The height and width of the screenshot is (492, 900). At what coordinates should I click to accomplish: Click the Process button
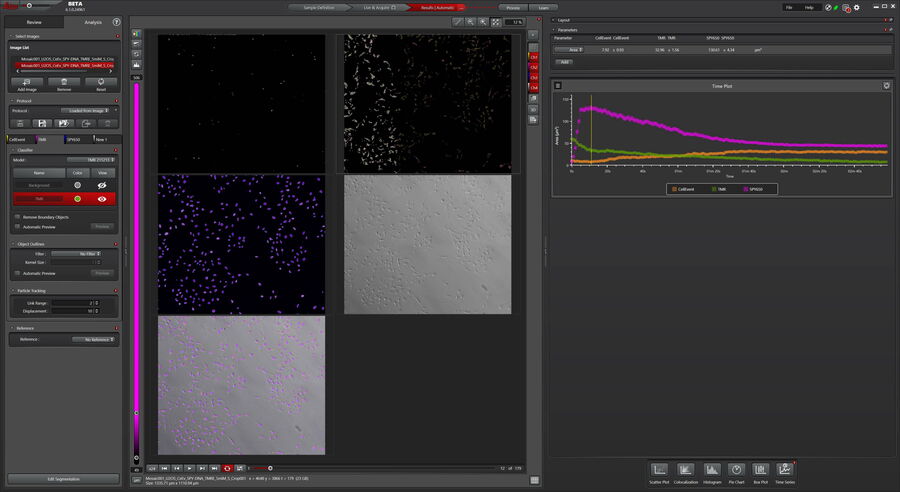point(513,7)
